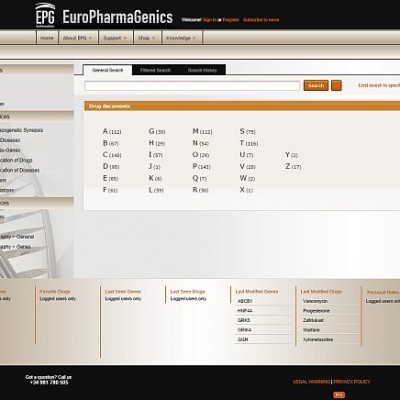Click the Register link
The width and height of the screenshot is (400, 400).
point(231,20)
